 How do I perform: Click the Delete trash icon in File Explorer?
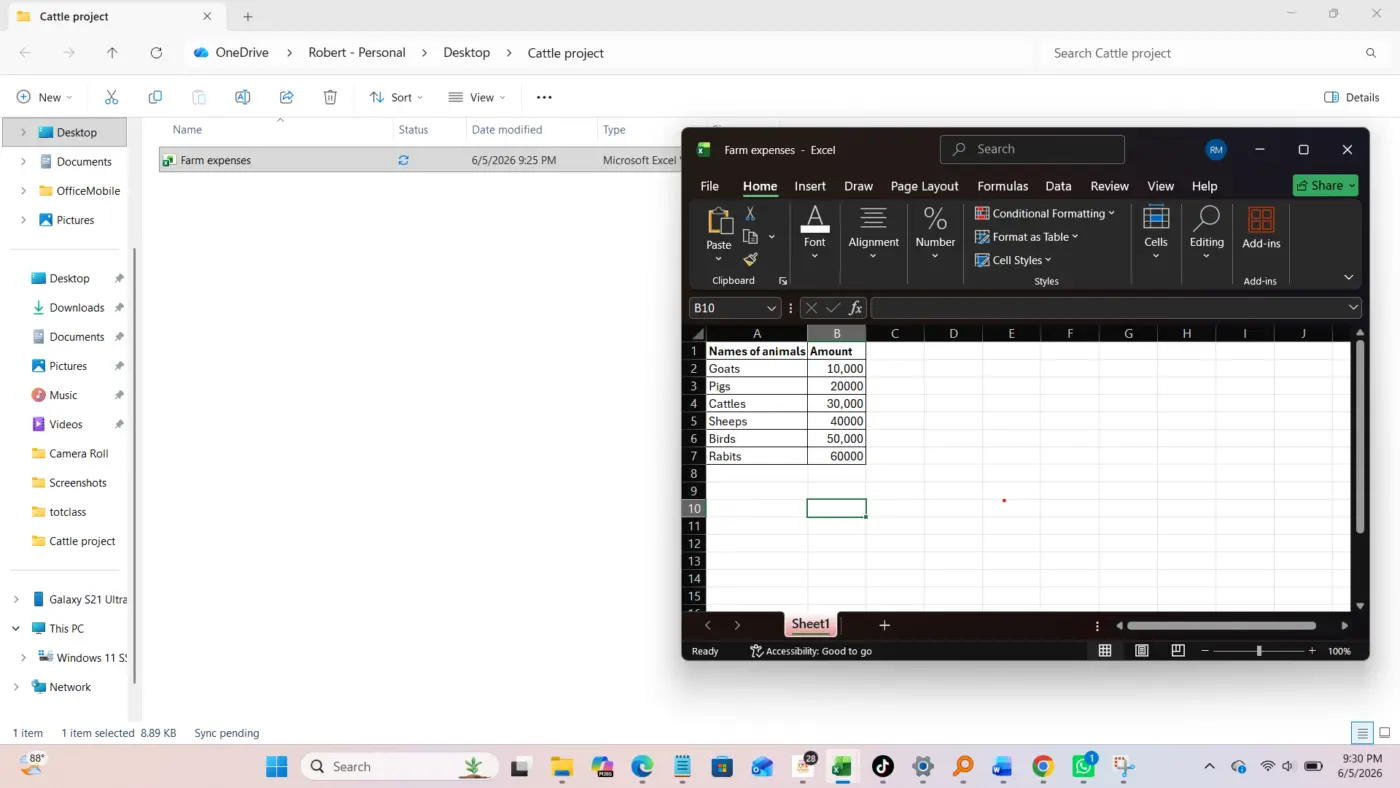pyautogui.click(x=330, y=97)
